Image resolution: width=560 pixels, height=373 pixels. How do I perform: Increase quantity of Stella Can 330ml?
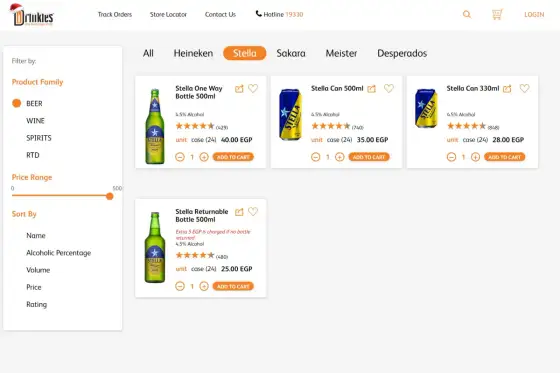coord(475,157)
